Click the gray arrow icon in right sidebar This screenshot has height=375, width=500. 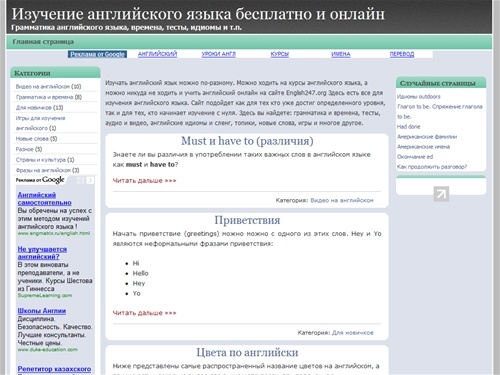[441, 194]
